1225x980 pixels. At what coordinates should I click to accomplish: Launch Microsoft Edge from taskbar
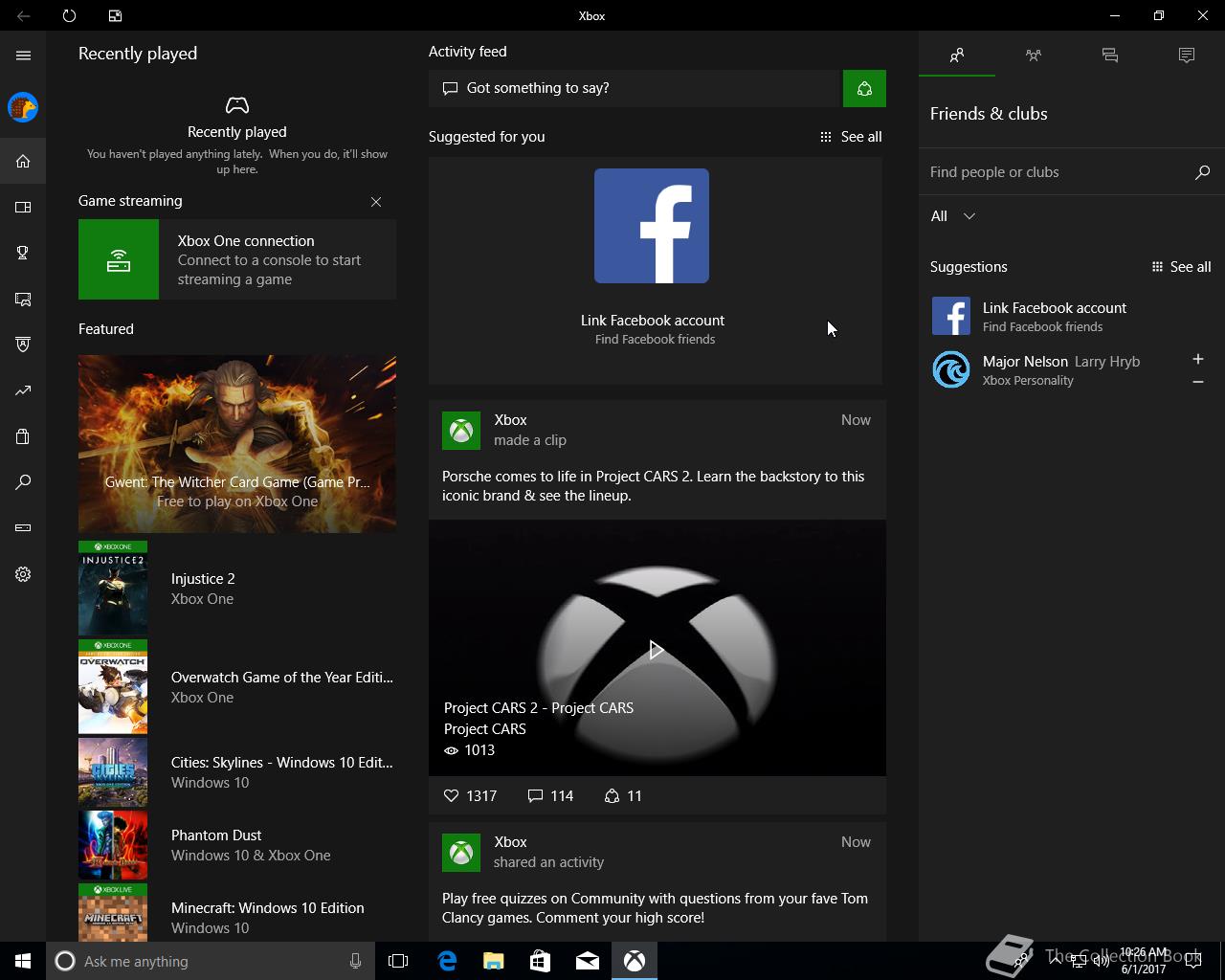[447, 961]
